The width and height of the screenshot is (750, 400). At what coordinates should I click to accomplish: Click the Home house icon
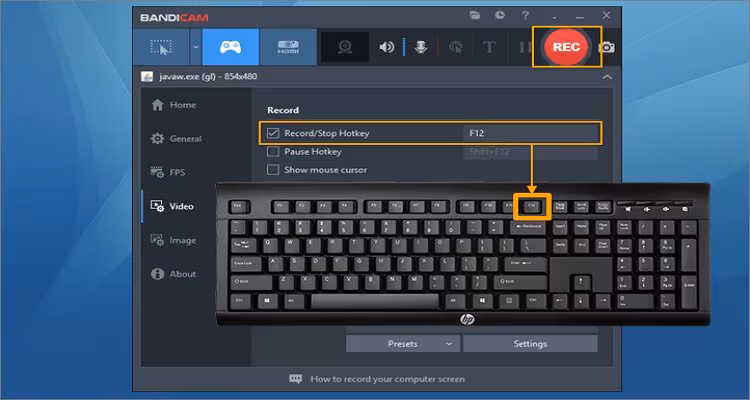[157, 105]
